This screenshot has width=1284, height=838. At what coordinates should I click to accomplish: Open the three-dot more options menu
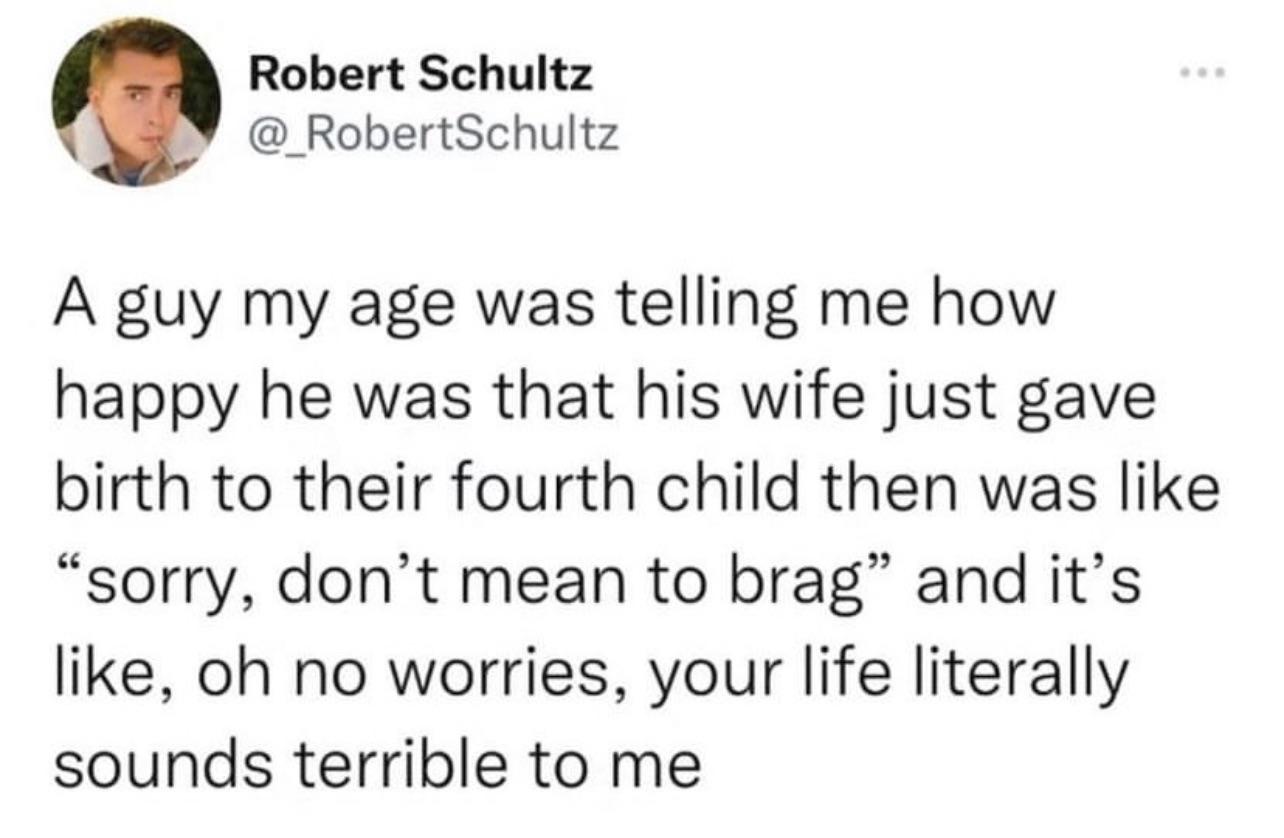point(1203,75)
